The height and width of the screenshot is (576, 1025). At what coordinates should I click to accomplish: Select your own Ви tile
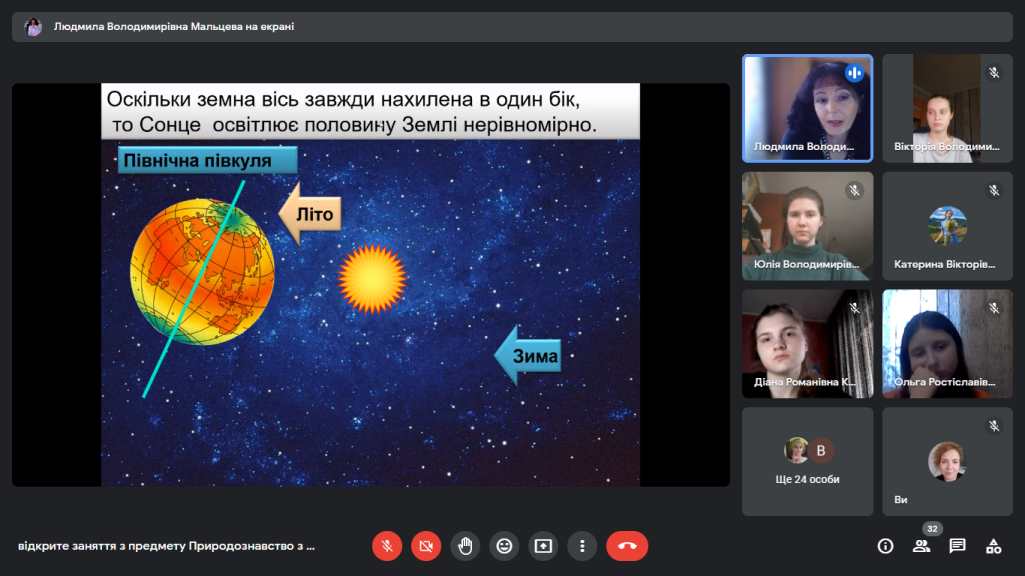point(947,462)
